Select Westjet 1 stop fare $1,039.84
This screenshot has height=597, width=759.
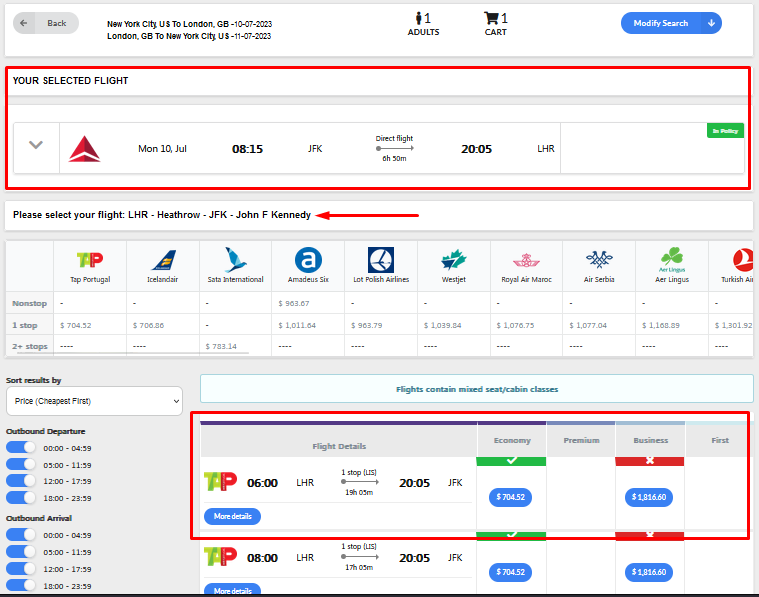(442, 325)
